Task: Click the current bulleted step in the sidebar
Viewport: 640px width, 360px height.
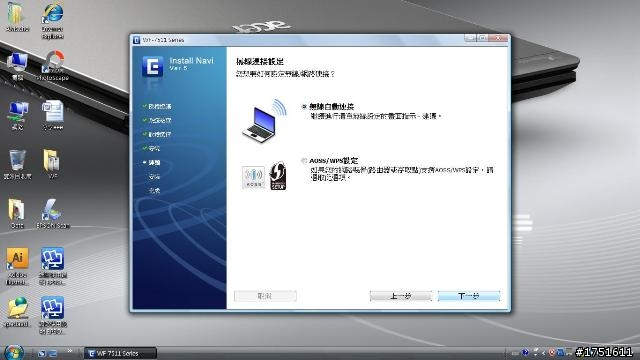Action: (151, 162)
